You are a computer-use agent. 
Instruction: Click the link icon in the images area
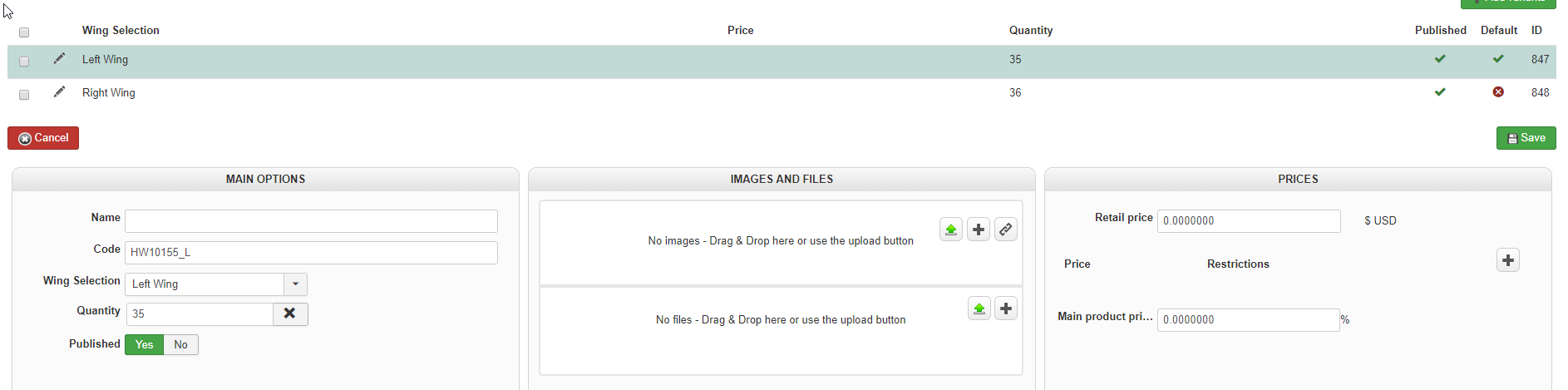pos(1006,230)
